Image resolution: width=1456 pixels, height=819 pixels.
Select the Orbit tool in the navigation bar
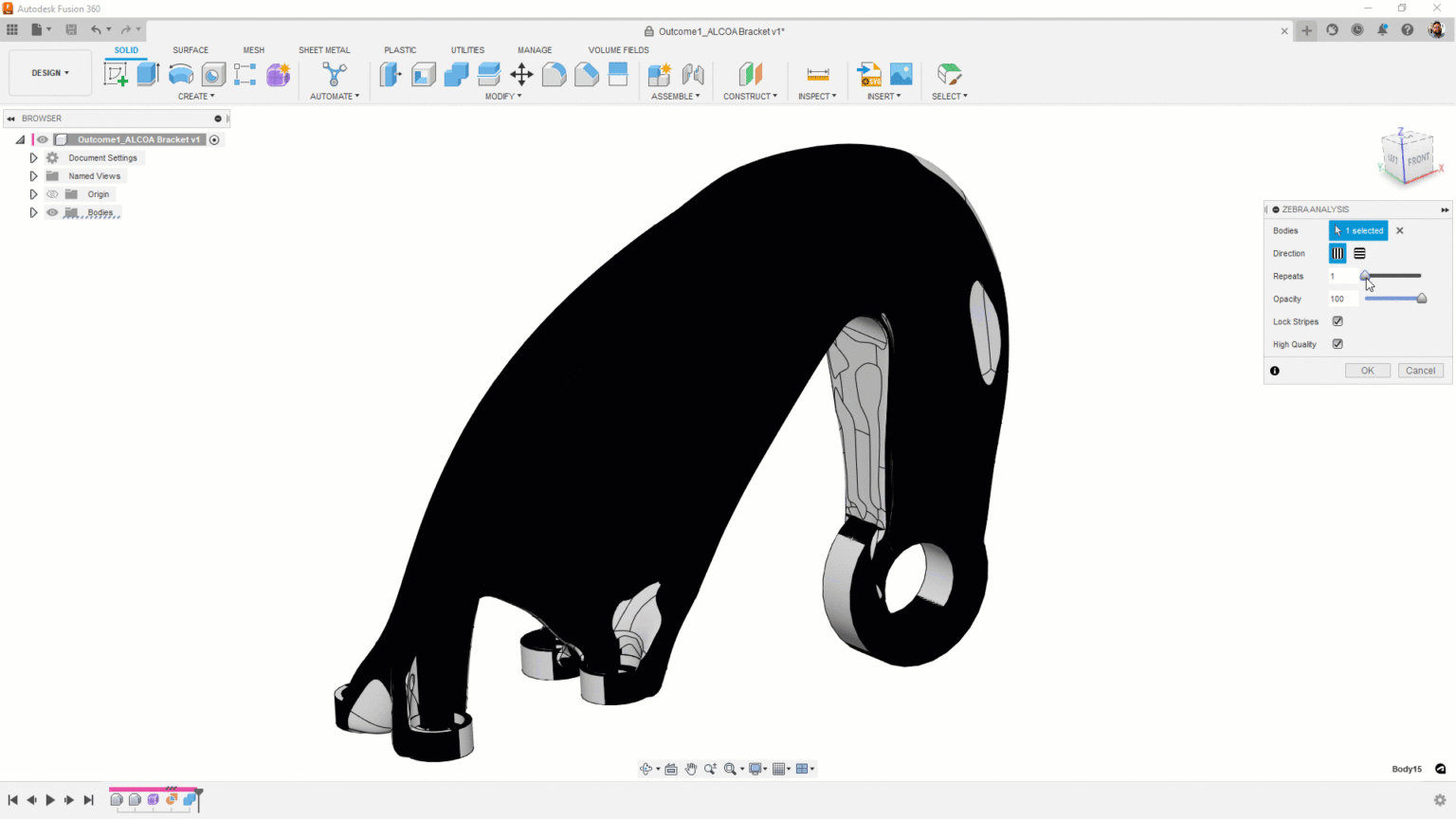point(647,769)
